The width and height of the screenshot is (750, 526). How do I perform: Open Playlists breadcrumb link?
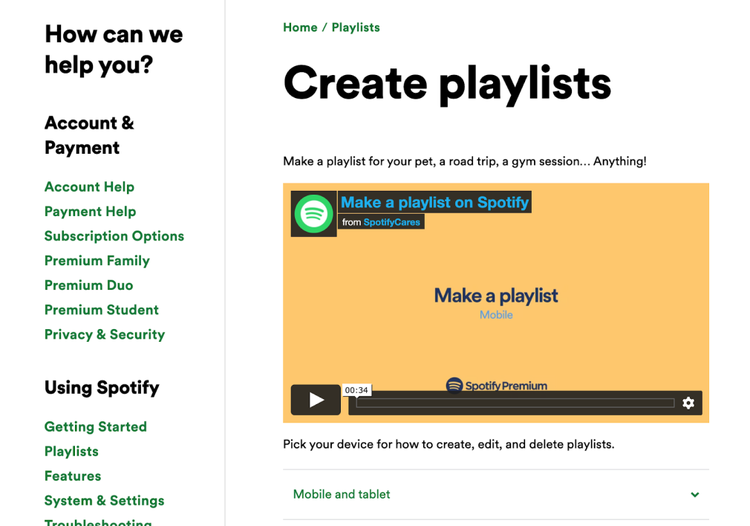[x=355, y=27]
